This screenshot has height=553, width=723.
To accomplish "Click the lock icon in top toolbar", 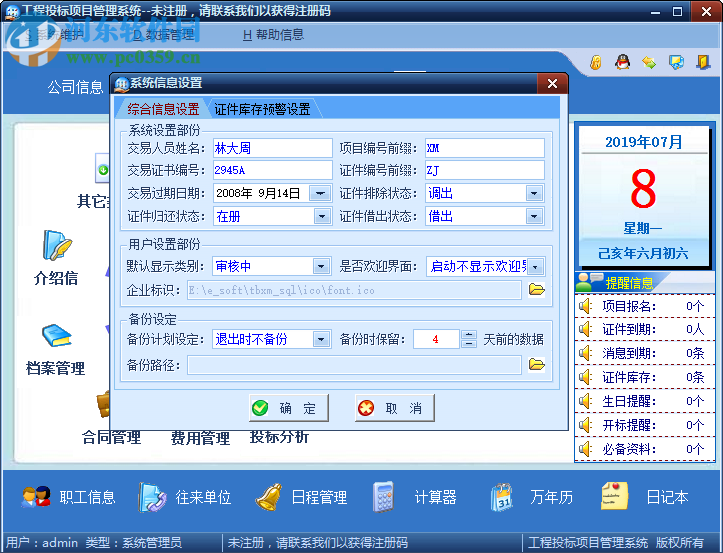I will coord(595,62).
